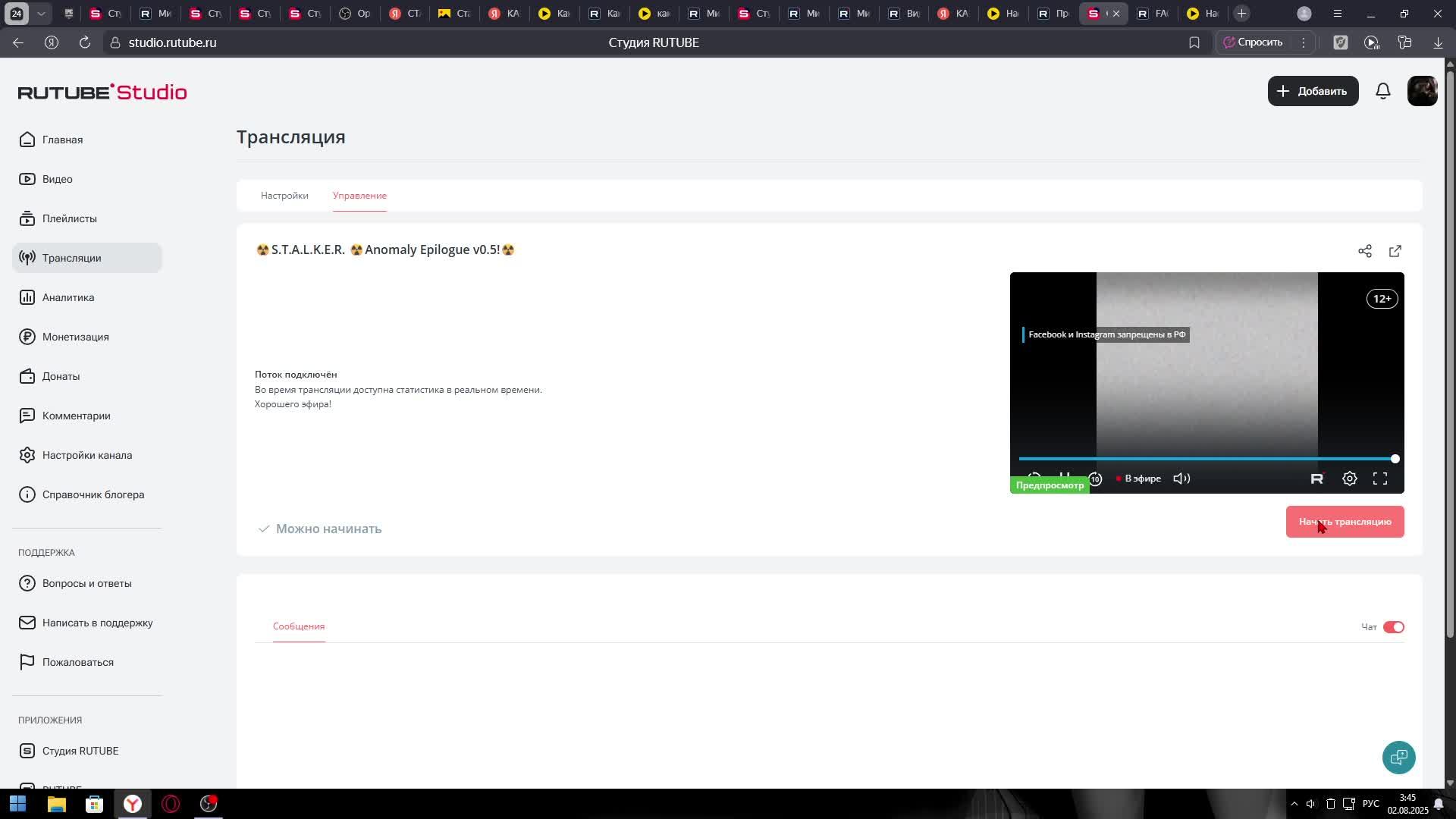Open stream in new window icon

point(1395,251)
